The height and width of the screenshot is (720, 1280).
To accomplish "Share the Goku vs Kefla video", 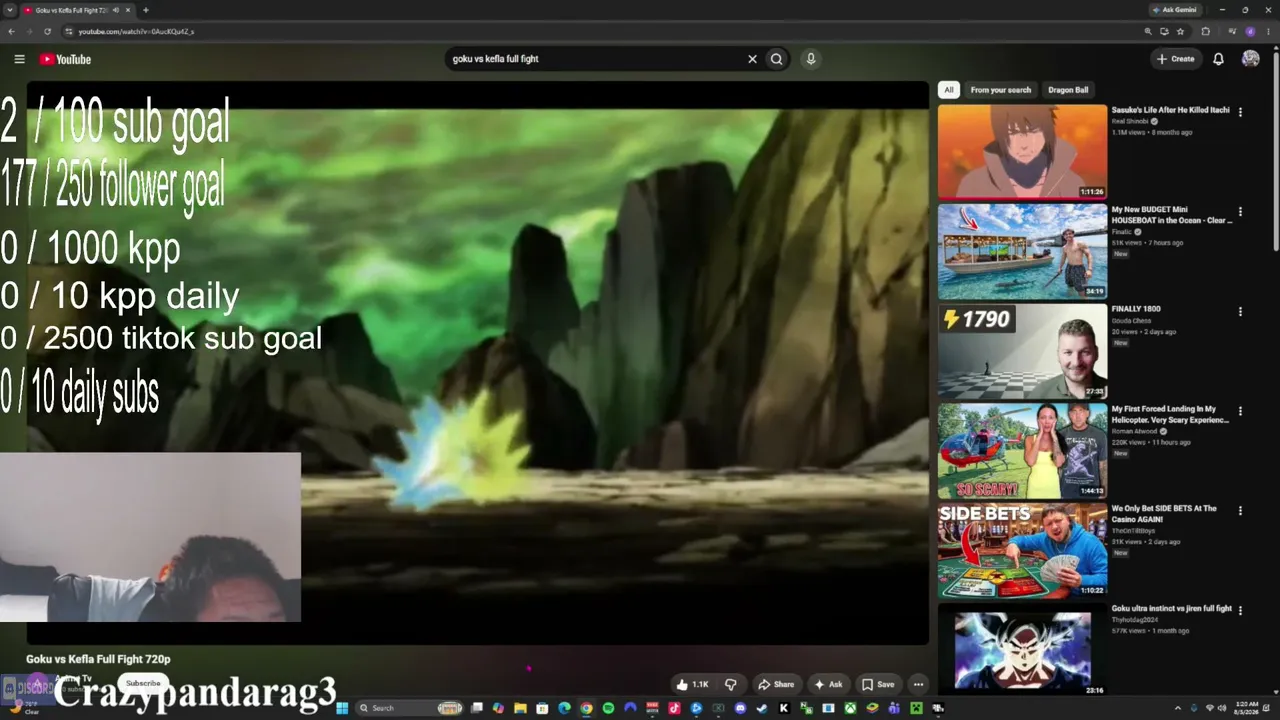I will click(776, 685).
